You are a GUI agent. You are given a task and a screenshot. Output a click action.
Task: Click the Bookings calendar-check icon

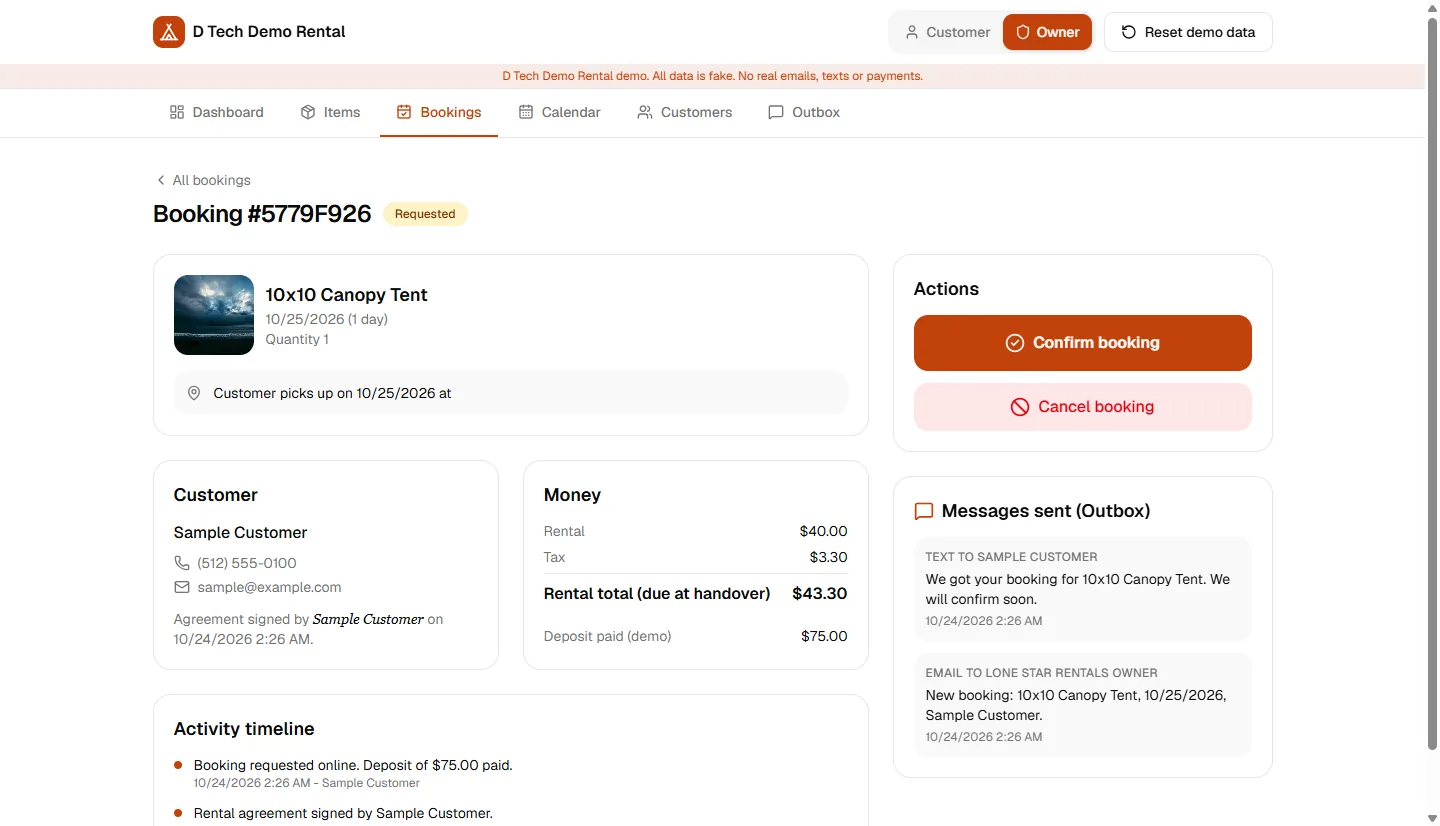coord(404,112)
